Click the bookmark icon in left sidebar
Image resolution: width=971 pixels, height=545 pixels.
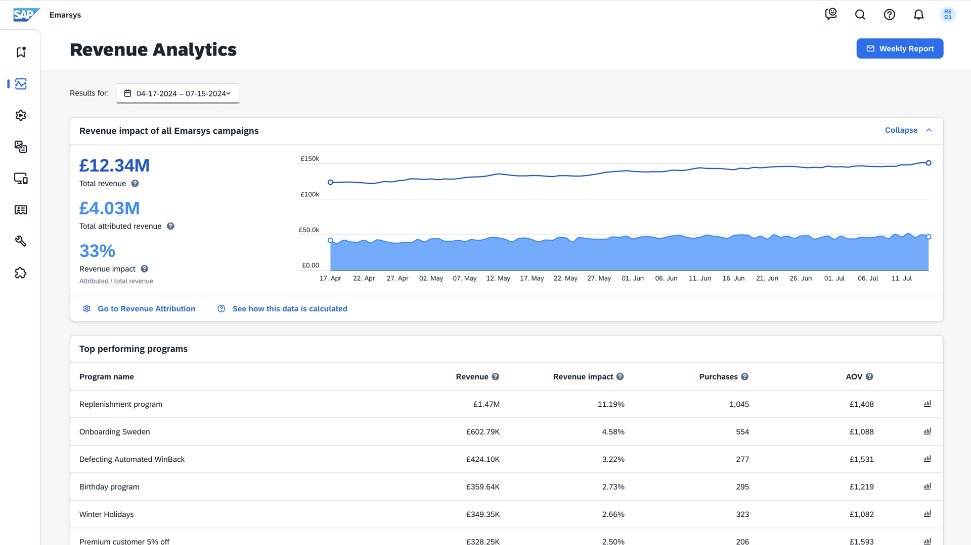20,52
